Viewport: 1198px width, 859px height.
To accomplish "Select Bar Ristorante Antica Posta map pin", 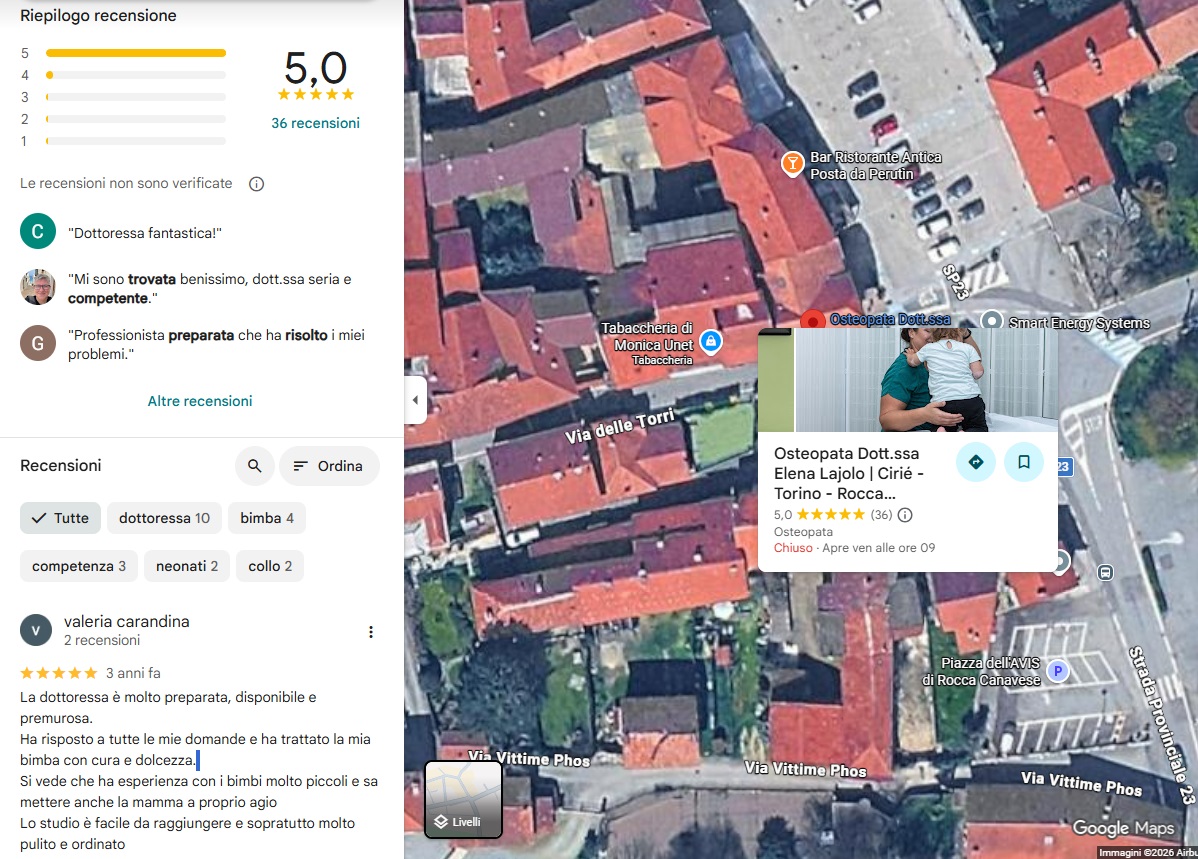I will pyautogui.click(x=792, y=163).
